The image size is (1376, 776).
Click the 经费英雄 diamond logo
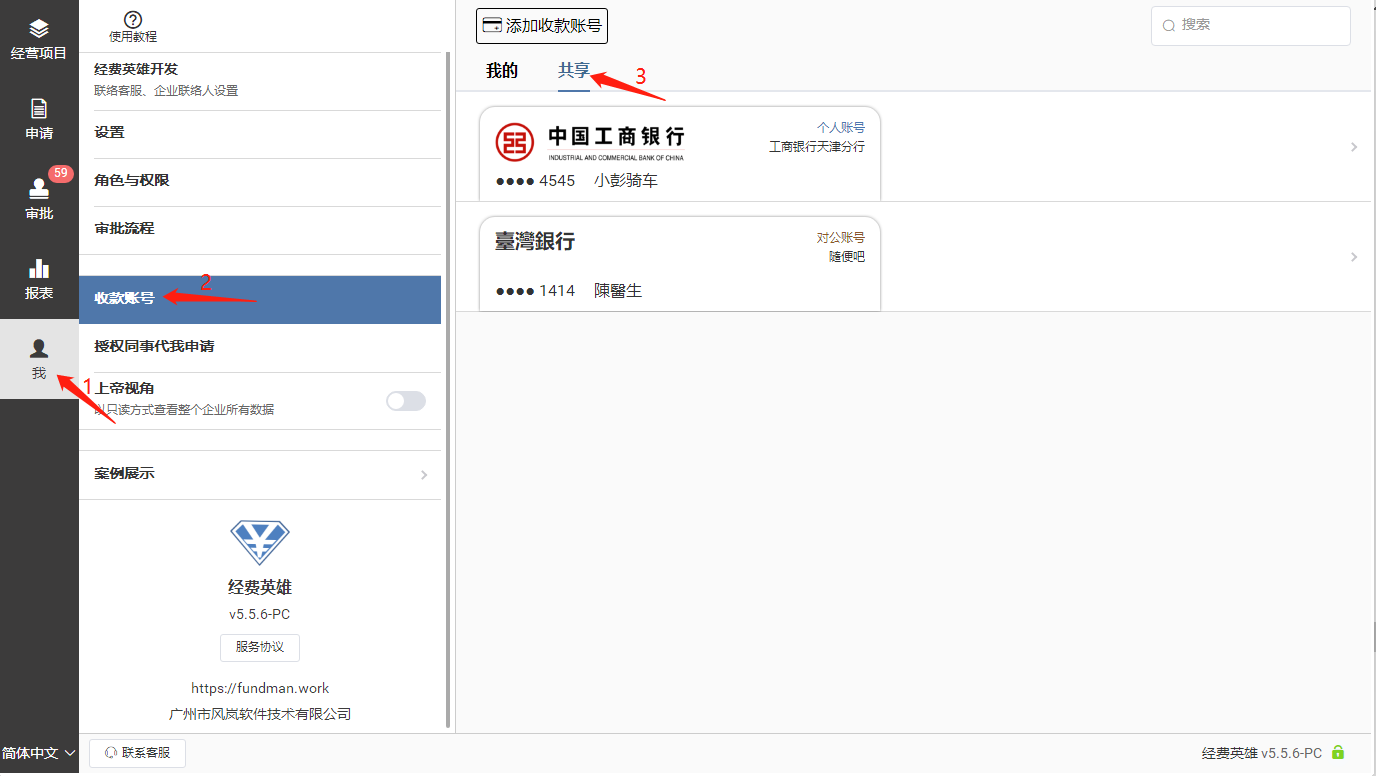pyautogui.click(x=260, y=543)
